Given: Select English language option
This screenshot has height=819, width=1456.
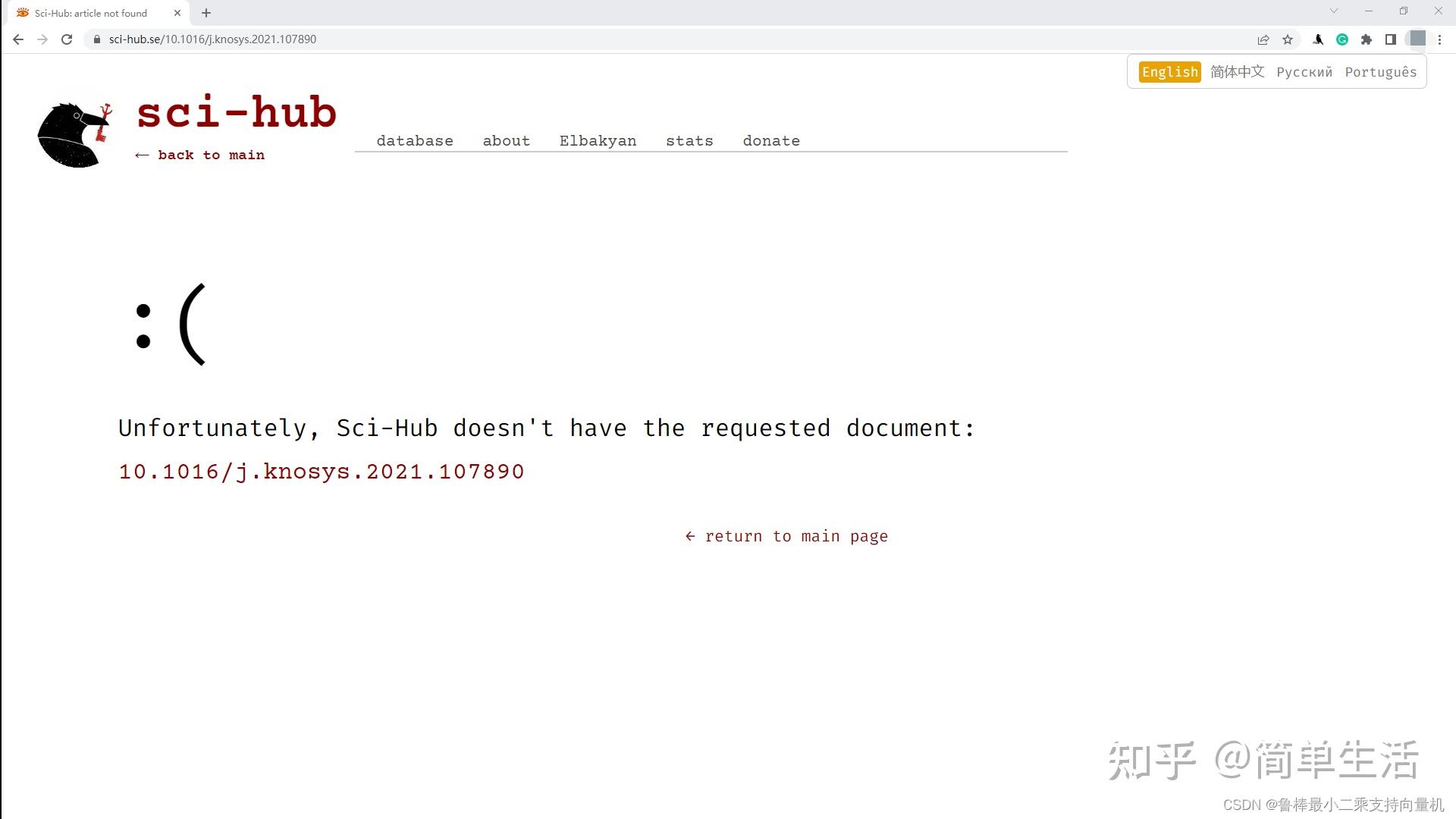Looking at the screenshot, I should (1169, 72).
